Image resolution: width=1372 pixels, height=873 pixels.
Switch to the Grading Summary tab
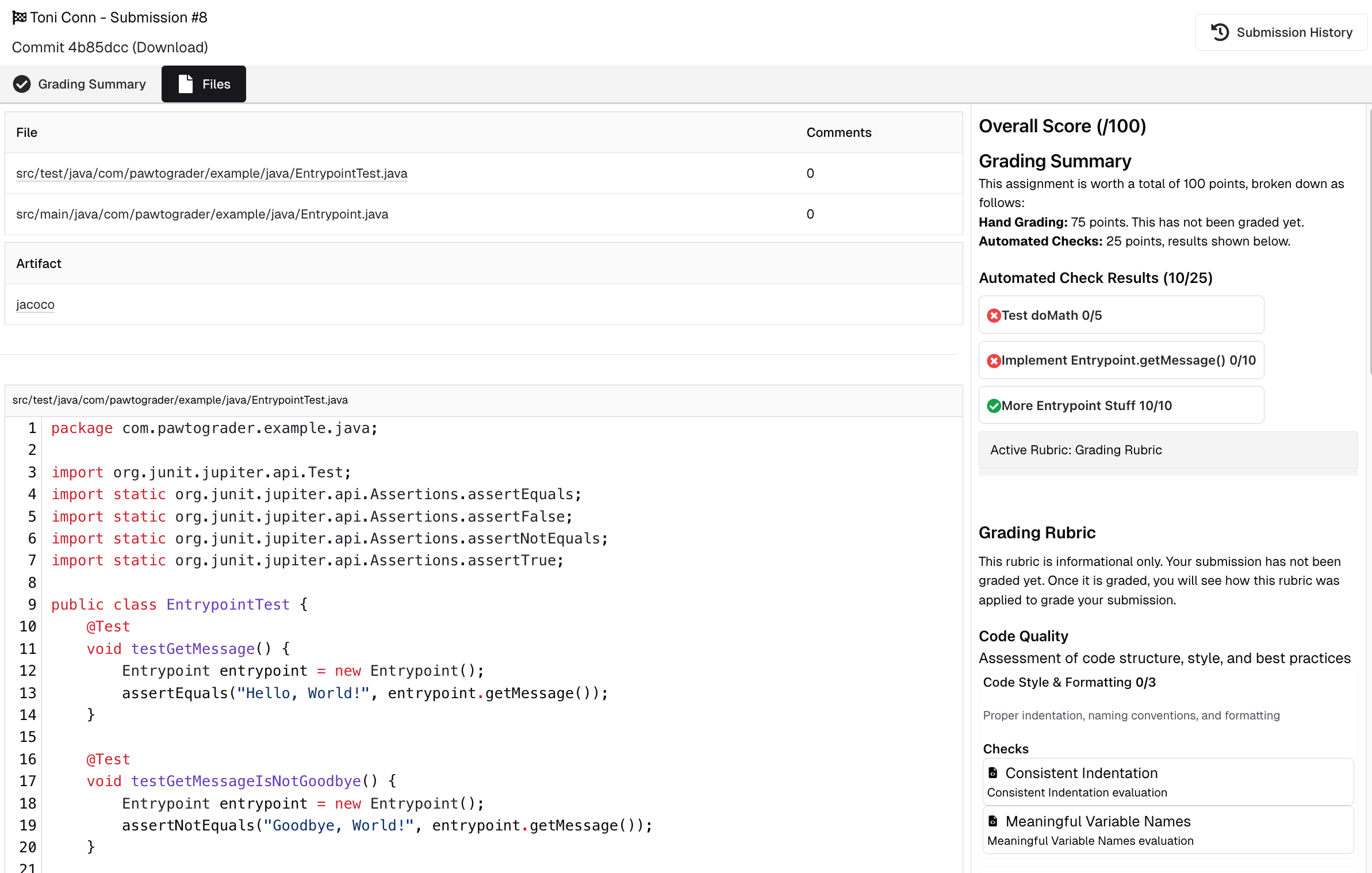92,84
